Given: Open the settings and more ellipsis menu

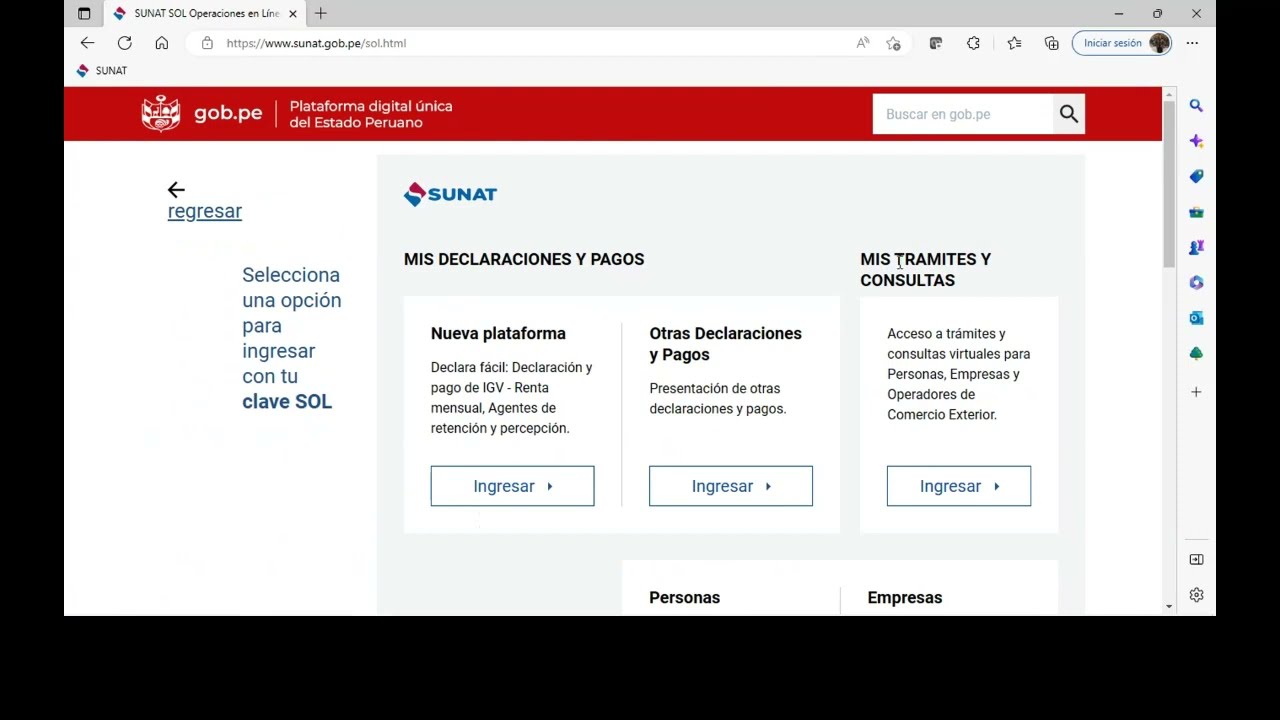Looking at the screenshot, I should [1192, 43].
